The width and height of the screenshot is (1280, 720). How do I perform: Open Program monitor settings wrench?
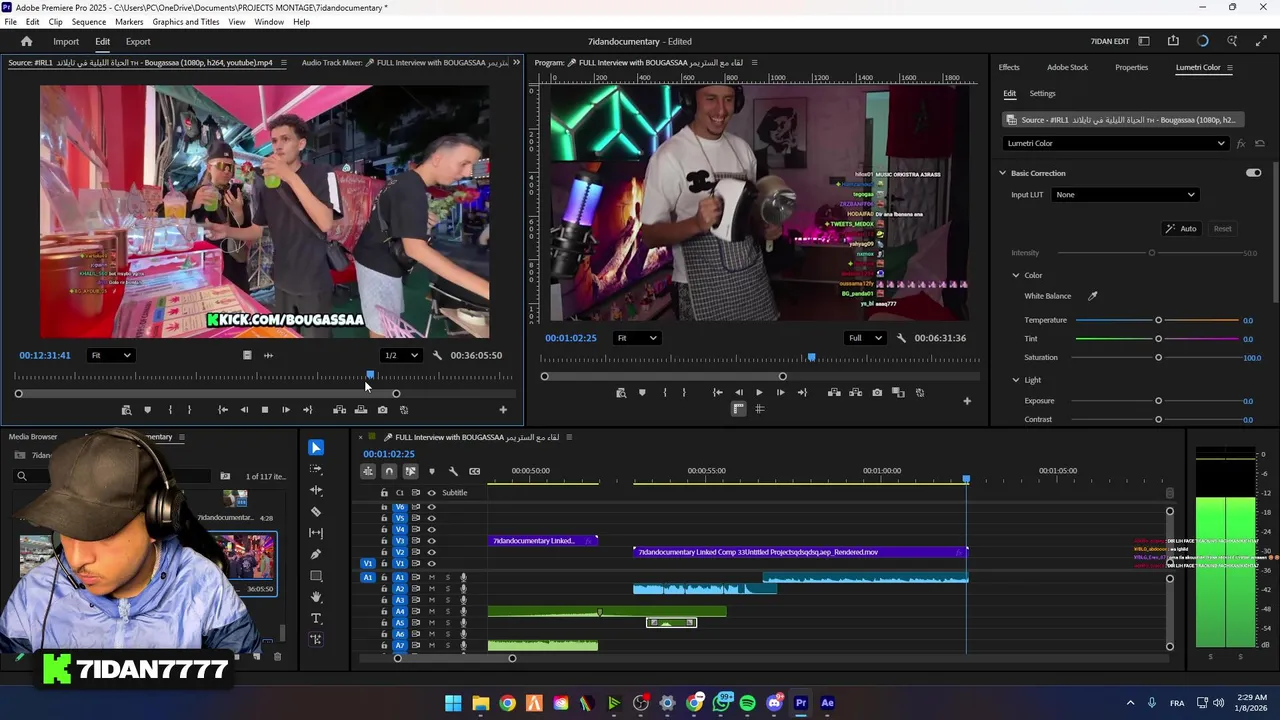click(x=901, y=338)
